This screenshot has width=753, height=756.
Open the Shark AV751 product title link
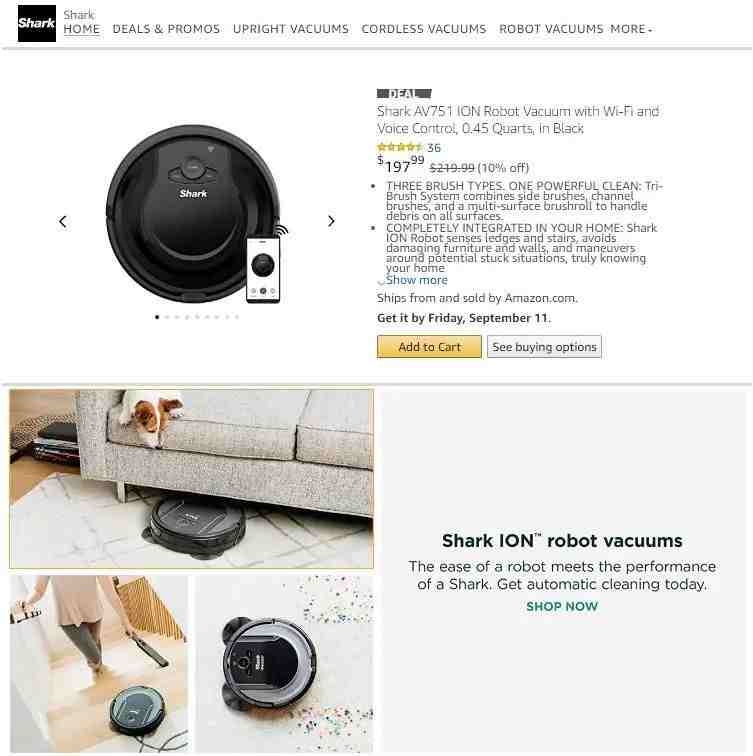click(x=518, y=120)
